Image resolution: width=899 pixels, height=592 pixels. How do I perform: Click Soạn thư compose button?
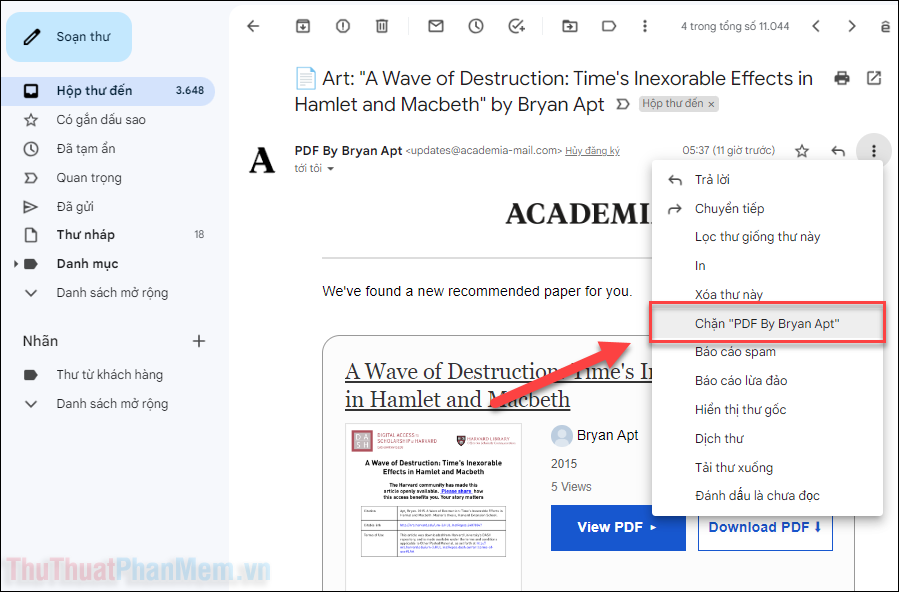click(x=69, y=37)
